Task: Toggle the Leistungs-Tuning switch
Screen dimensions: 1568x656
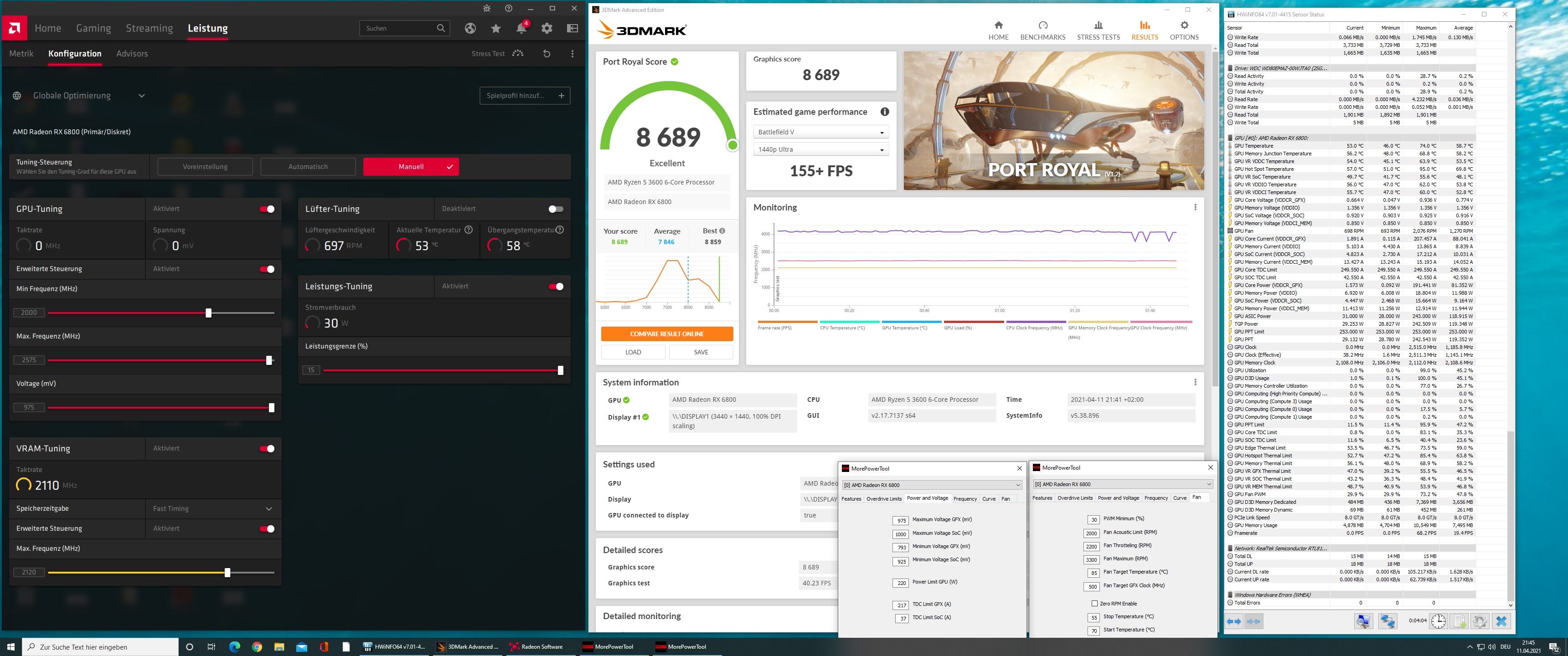Action: [556, 287]
